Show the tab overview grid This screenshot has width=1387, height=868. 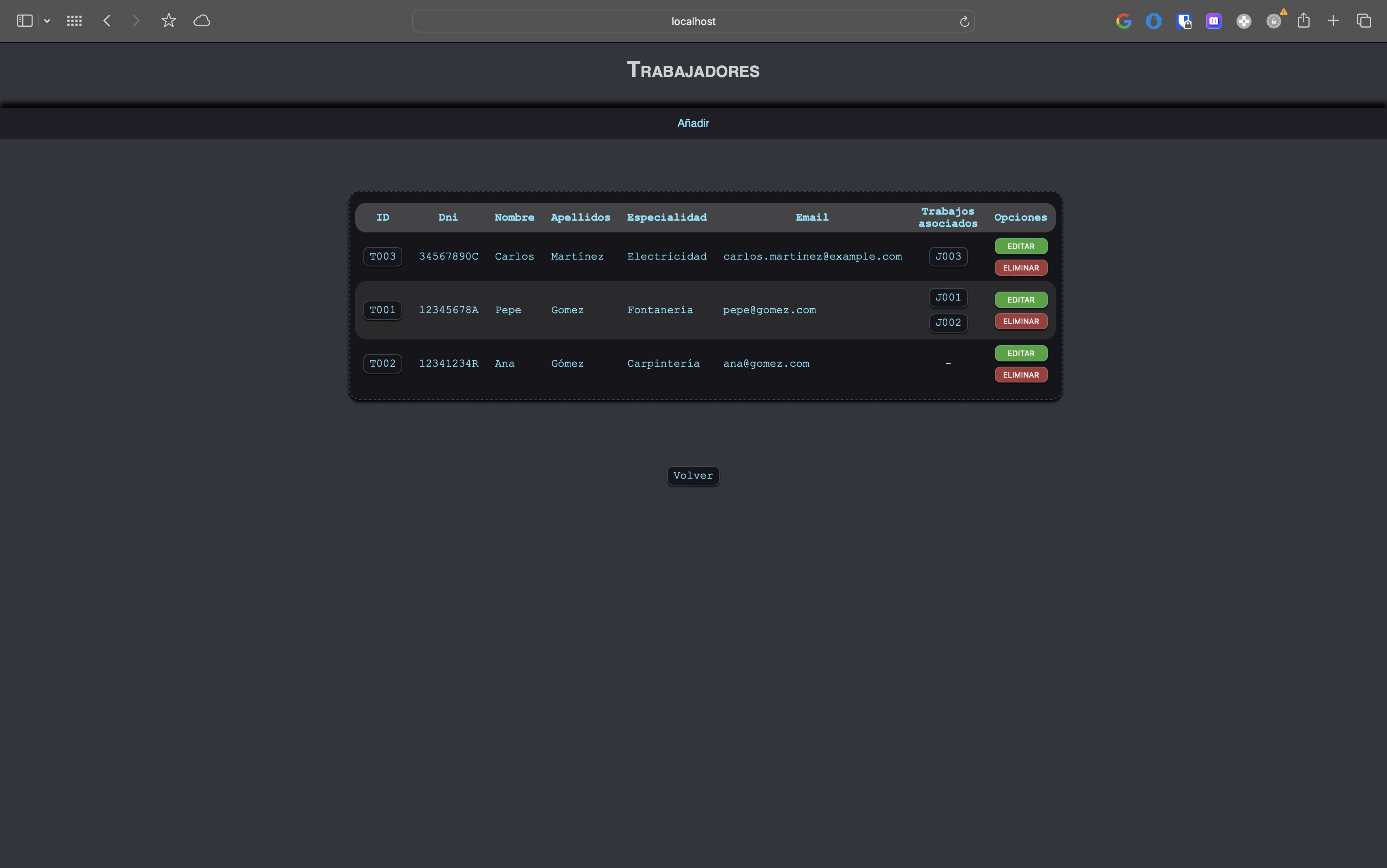[1363, 21]
